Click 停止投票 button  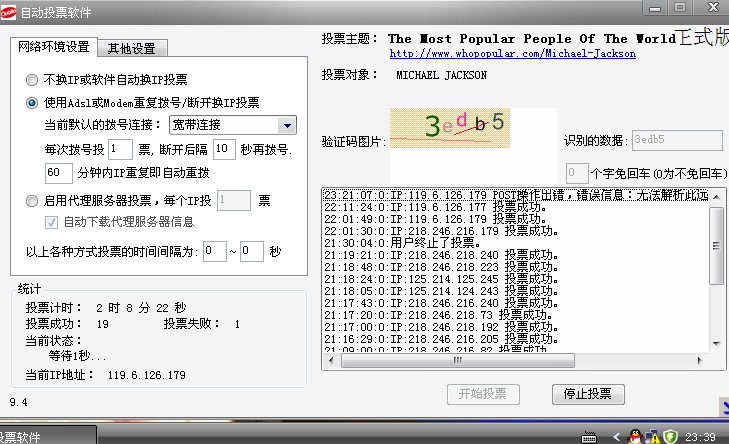point(587,393)
